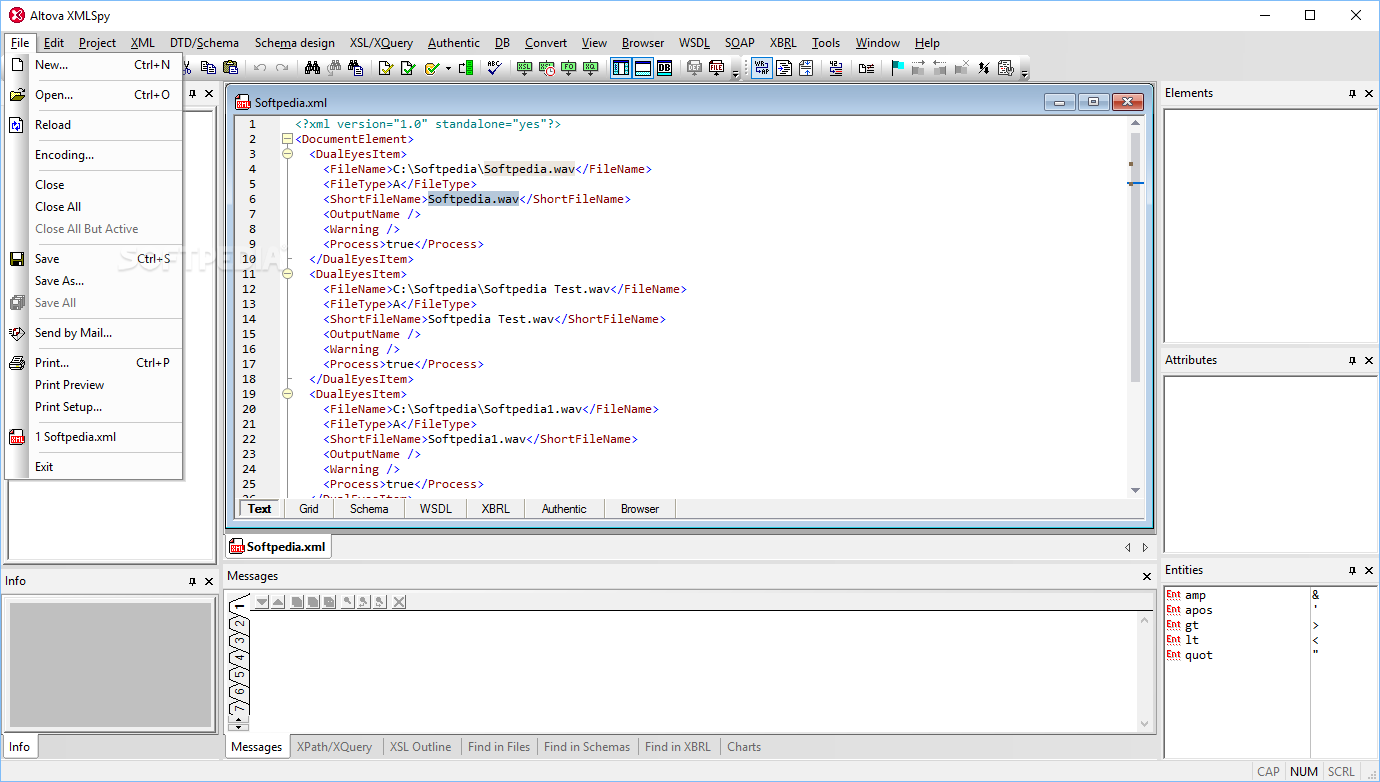The height and width of the screenshot is (782, 1380).
Task: Click the FO transformation toolbar icon
Action: (x=569, y=68)
